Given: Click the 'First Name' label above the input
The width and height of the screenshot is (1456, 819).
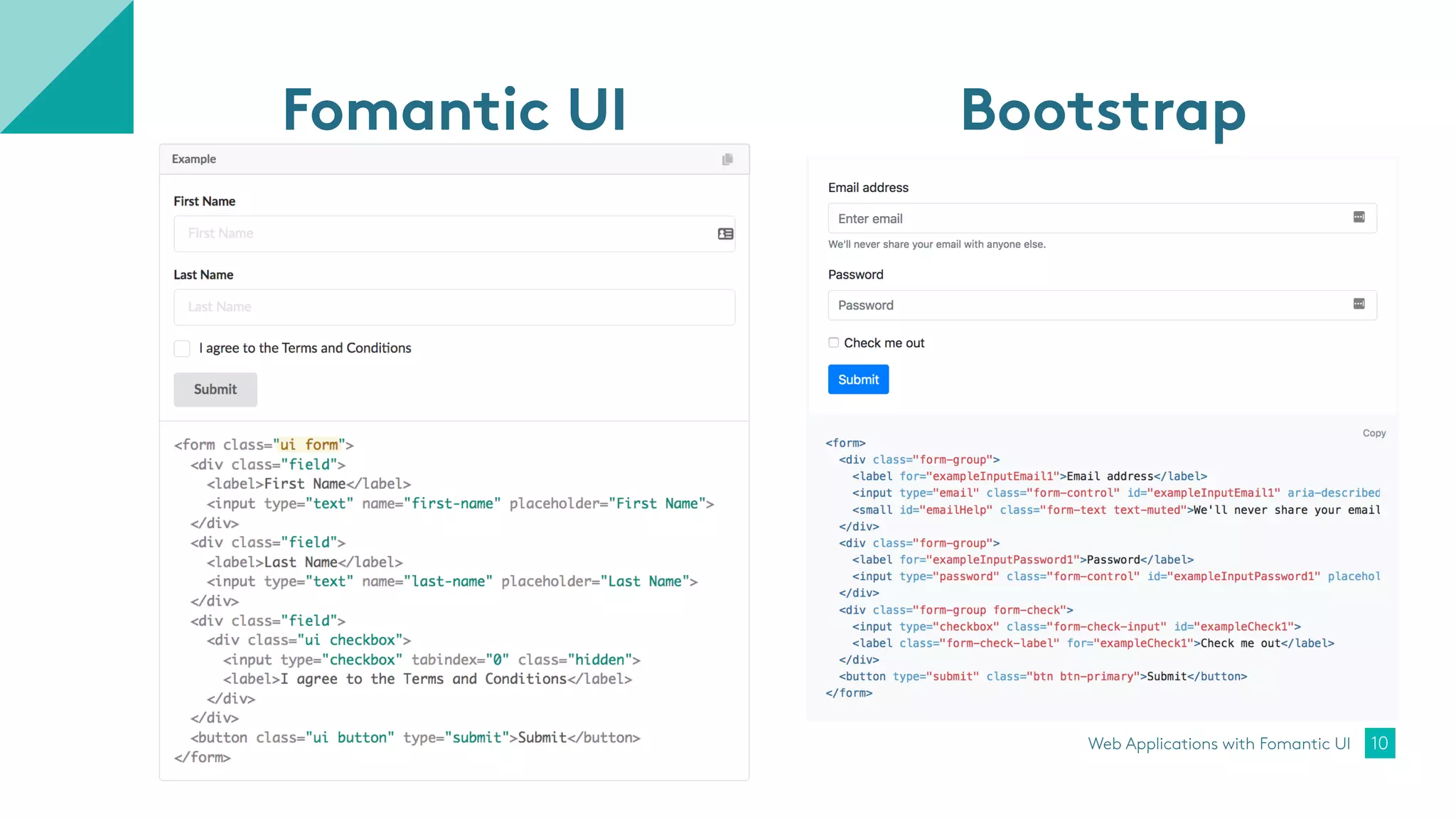Looking at the screenshot, I should point(205,201).
